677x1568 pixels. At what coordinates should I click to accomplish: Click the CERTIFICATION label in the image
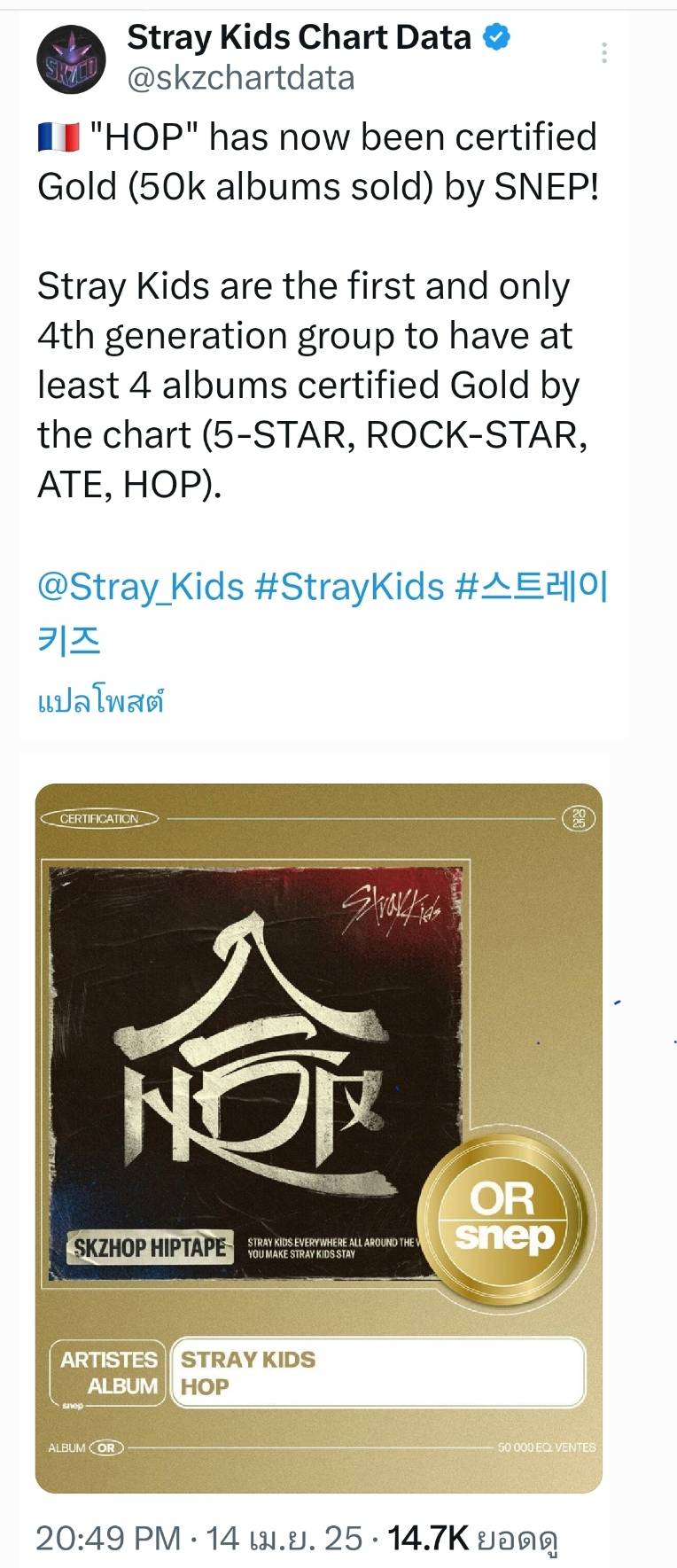[99, 819]
